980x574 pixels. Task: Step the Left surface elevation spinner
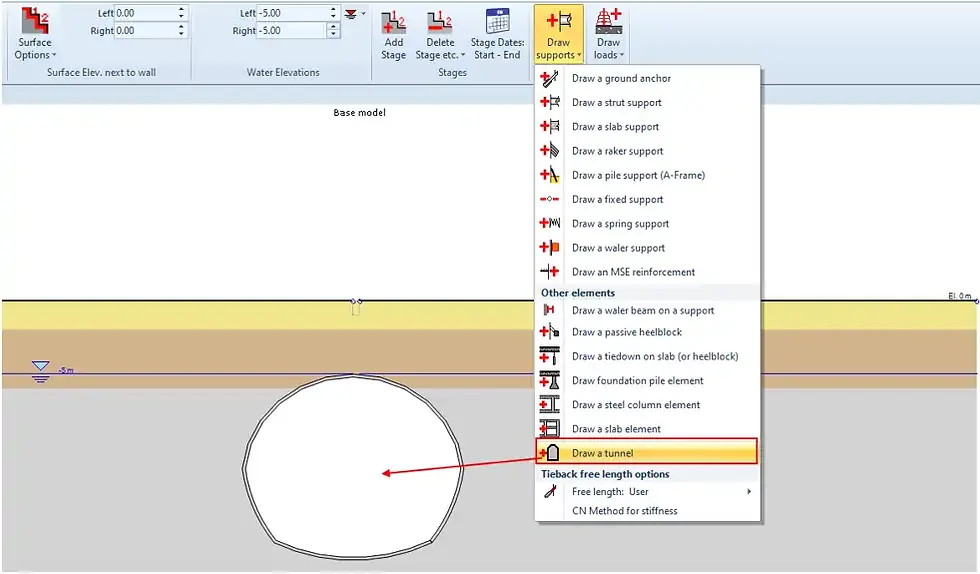[181, 13]
